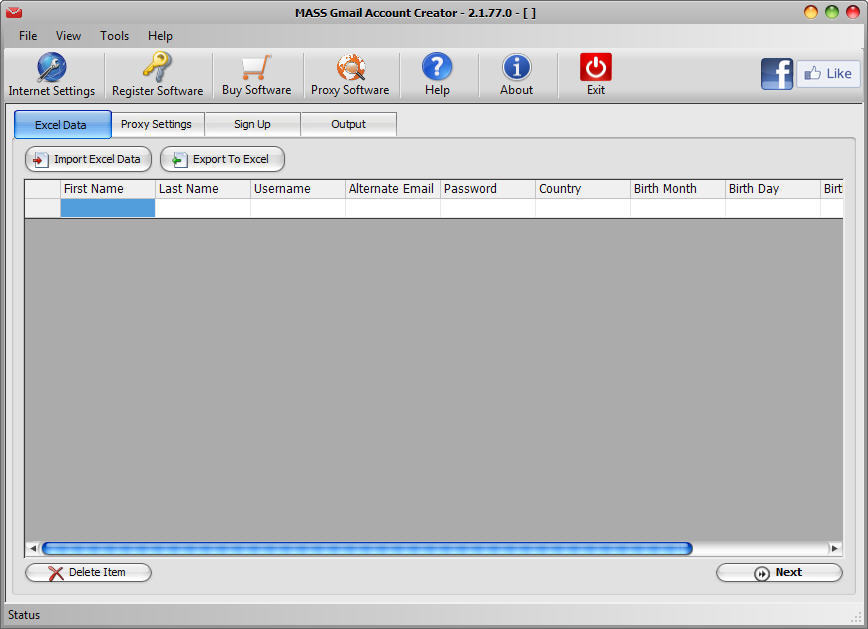Image resolution: width=868 pixels, height=629 pixels.
Task: Click the Delete Item button
Action: 88,572
